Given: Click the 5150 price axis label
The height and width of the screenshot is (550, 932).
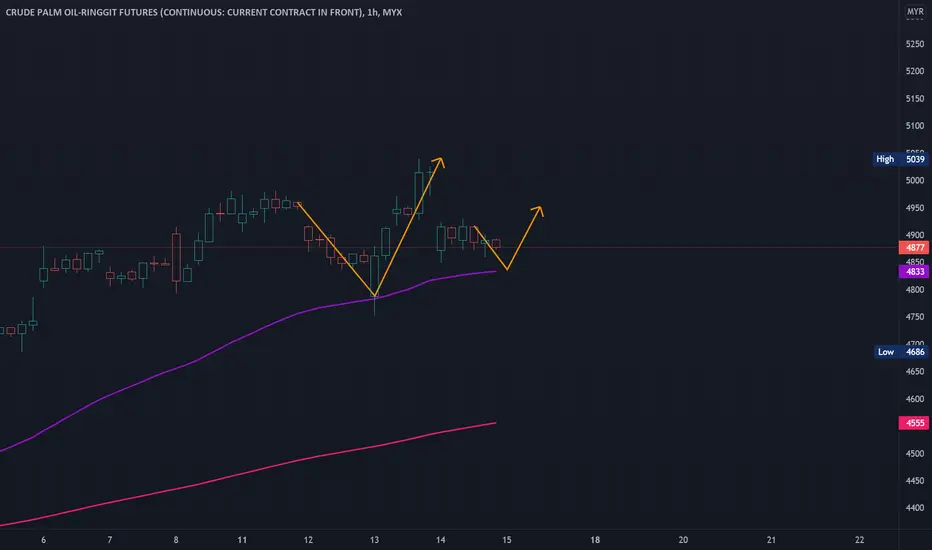Looking at the screenshot, I should pos(915,99).
